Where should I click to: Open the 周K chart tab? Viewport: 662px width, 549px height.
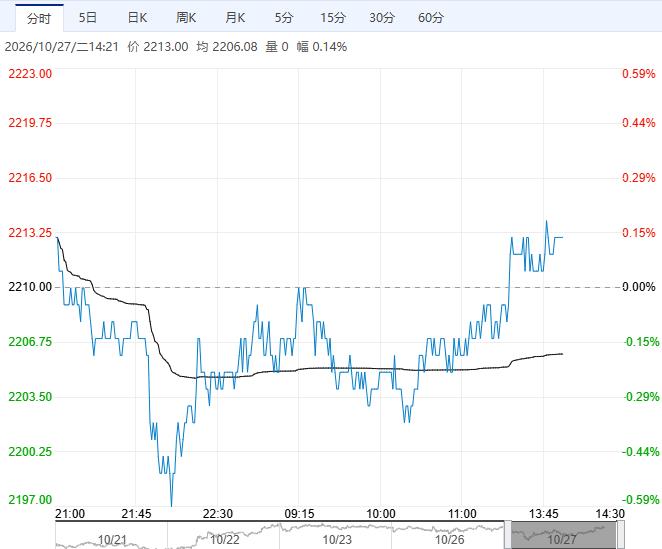(x=186, y=18)
